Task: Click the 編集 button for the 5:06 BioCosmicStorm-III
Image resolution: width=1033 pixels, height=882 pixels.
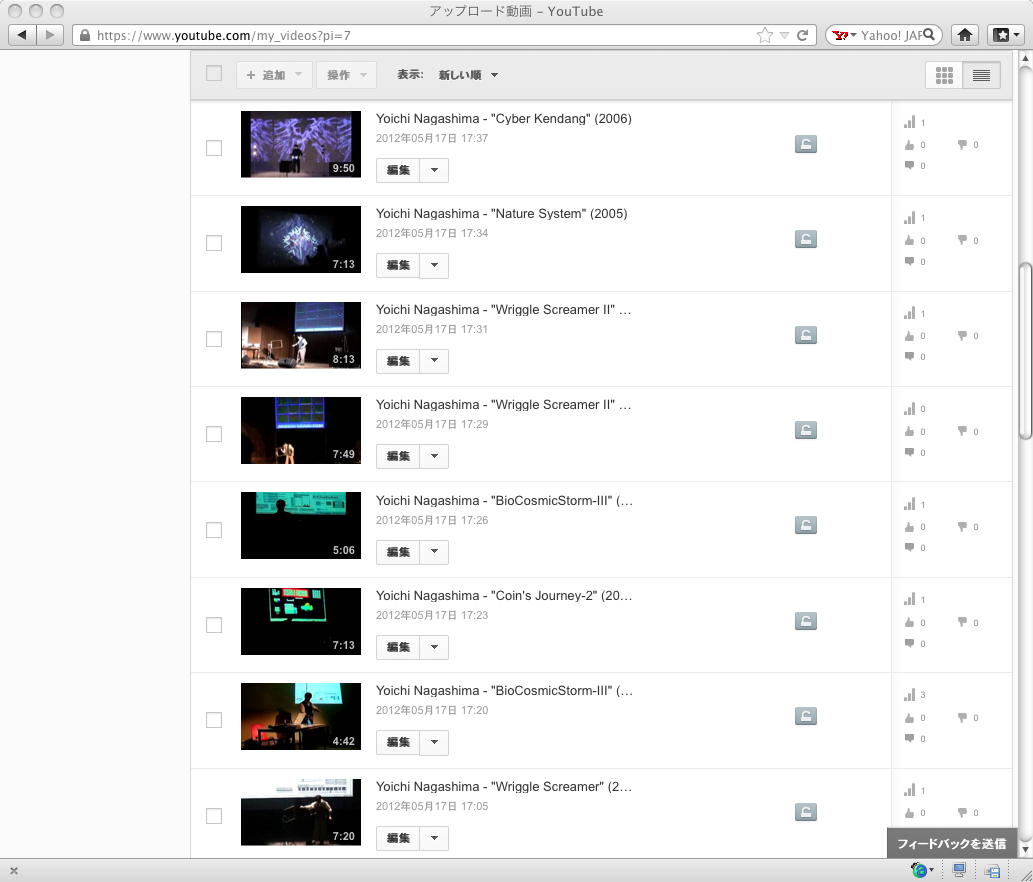Action: [x=398, y=552]
